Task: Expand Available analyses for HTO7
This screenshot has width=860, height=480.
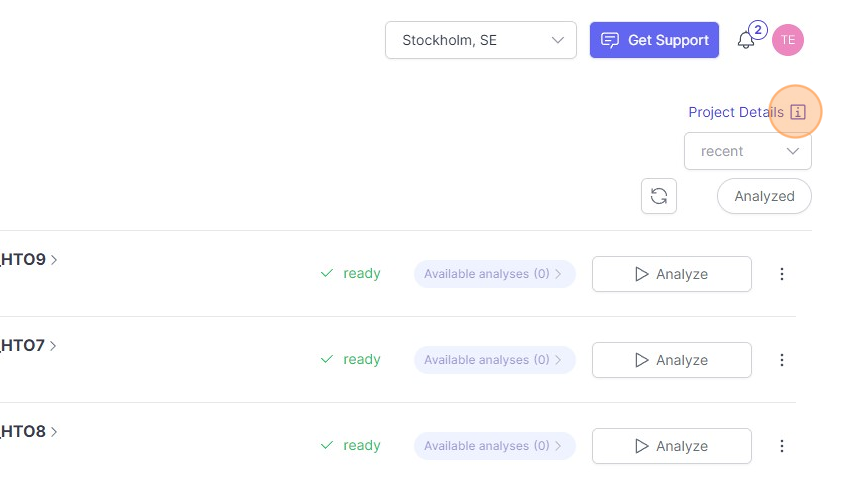Action: click(494, 360)
